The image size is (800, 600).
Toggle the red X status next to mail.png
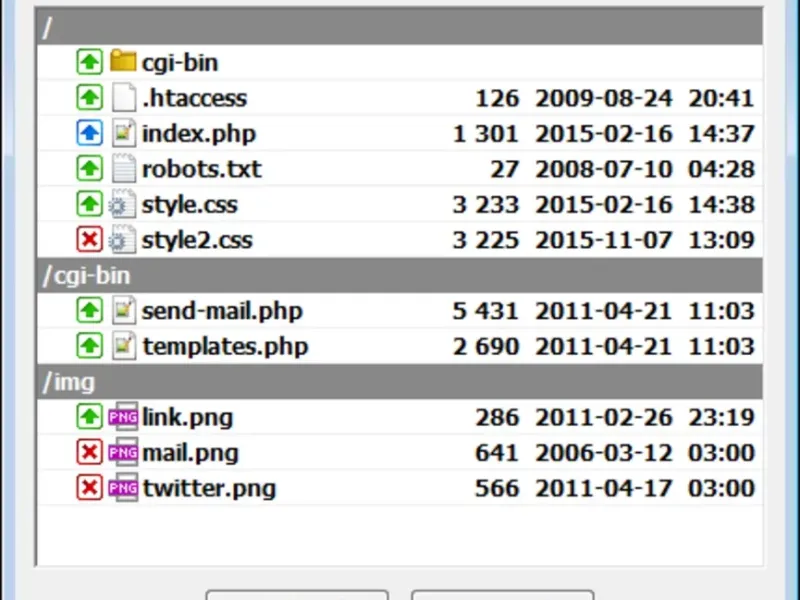[x=90, y=453]
